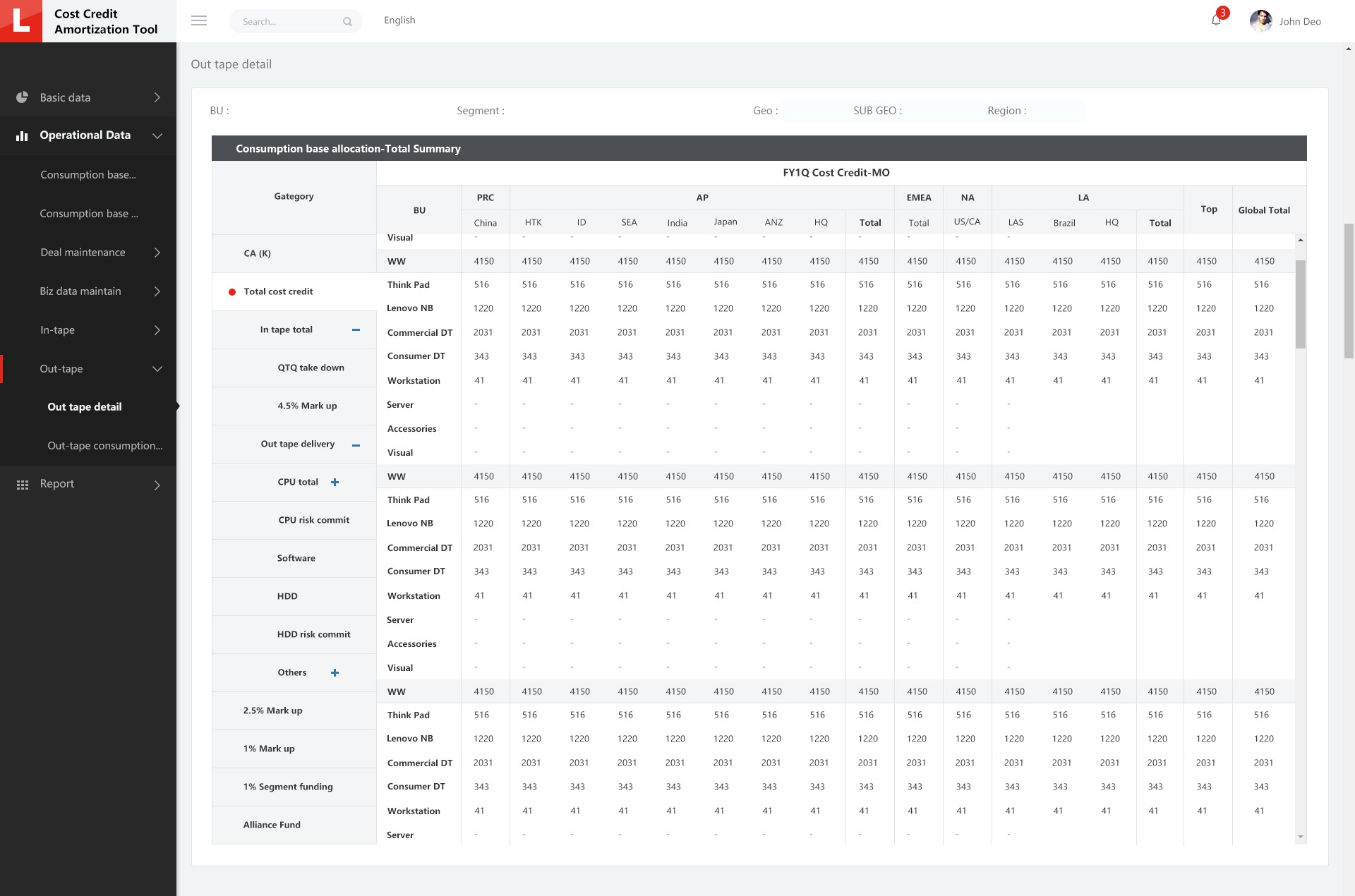Click the Global Total column header
The width and height of the screenshot is (1355, 896).
(1263, 210)
